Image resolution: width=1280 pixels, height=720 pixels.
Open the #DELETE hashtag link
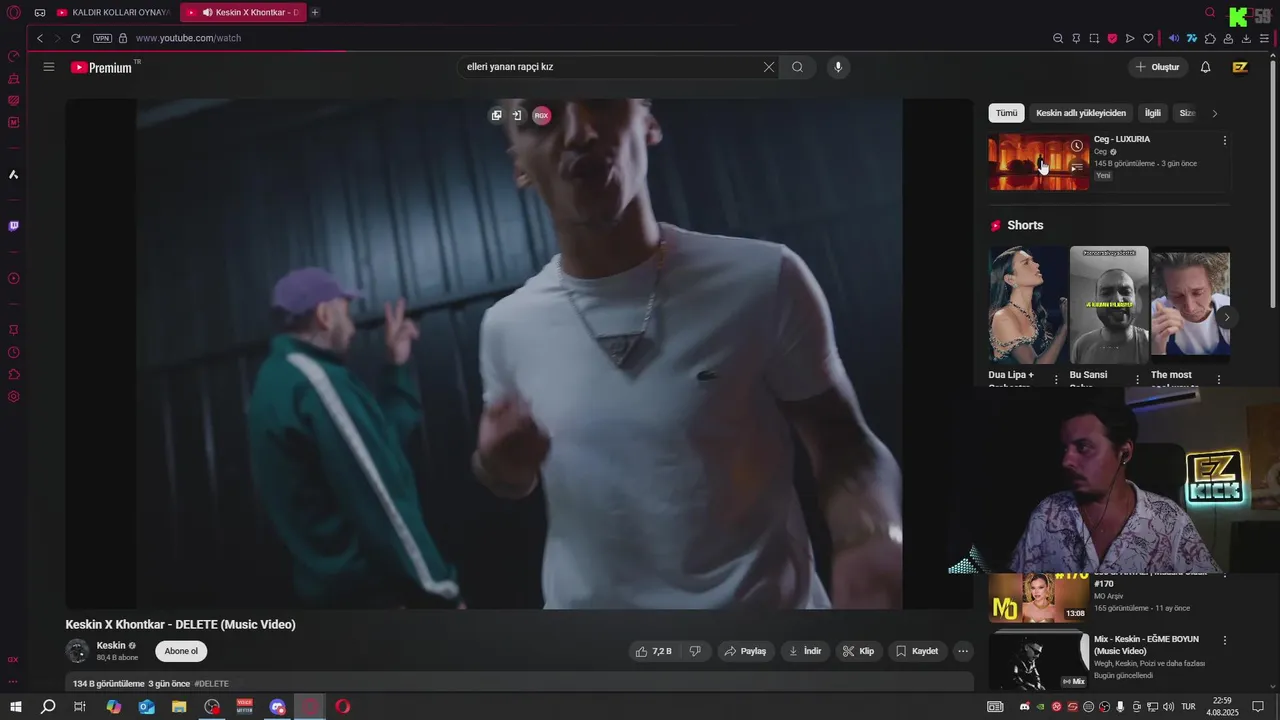pos(211,684)
